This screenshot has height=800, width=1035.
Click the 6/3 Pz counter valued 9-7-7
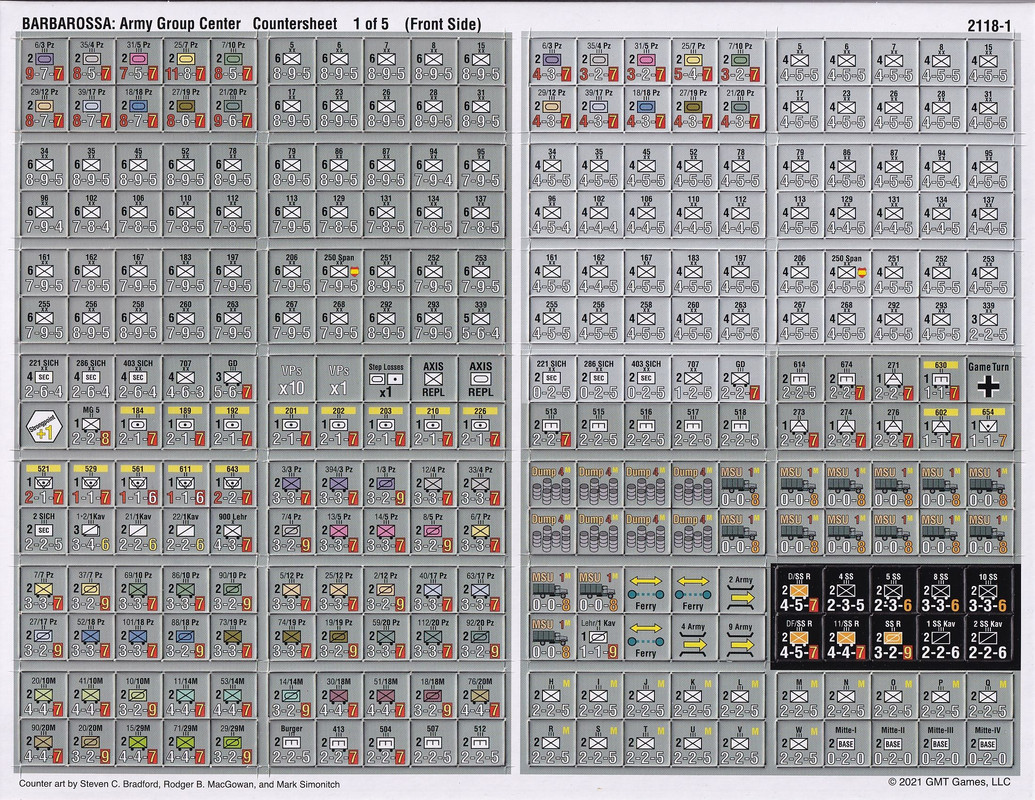pos(44,61)
